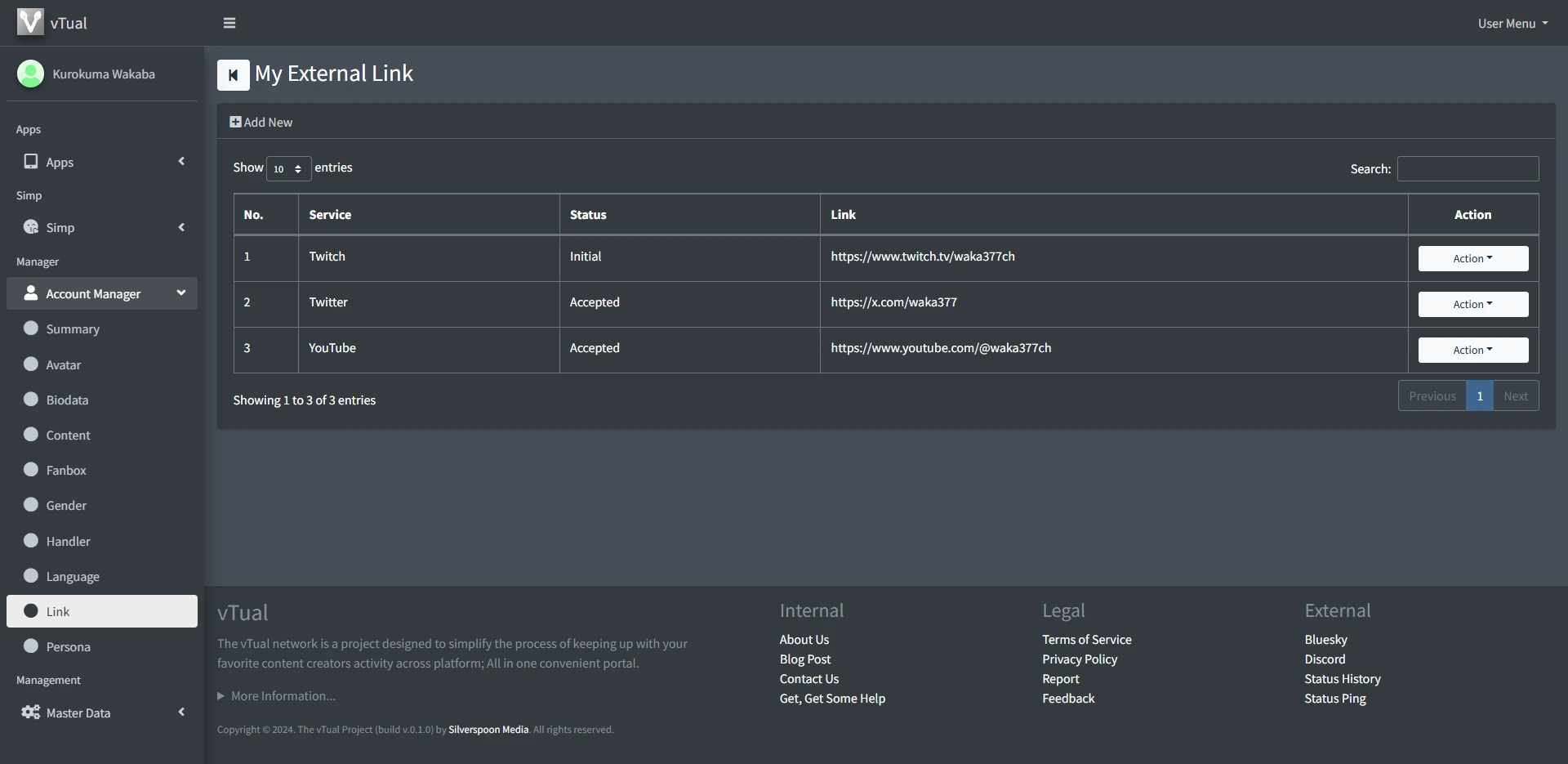The width and height of the screenshot is (1568, 764).
Task: Click the Add New button
Action: [x=261, y=122]
